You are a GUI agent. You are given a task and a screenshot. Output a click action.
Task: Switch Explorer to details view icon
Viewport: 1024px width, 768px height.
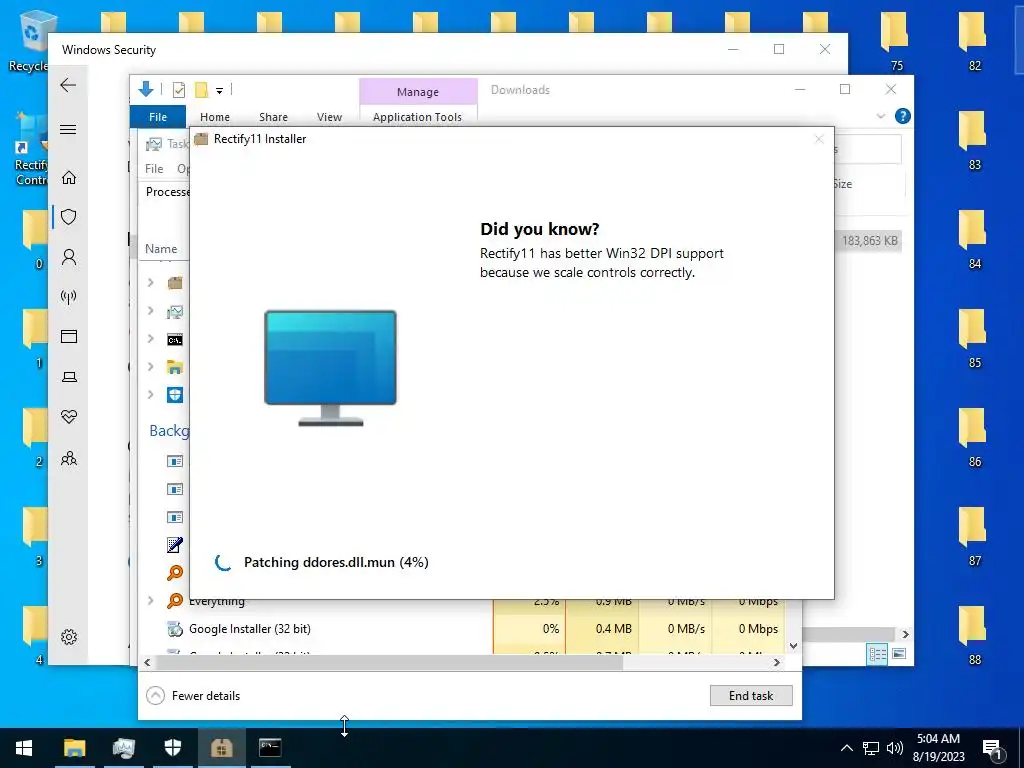877,654
